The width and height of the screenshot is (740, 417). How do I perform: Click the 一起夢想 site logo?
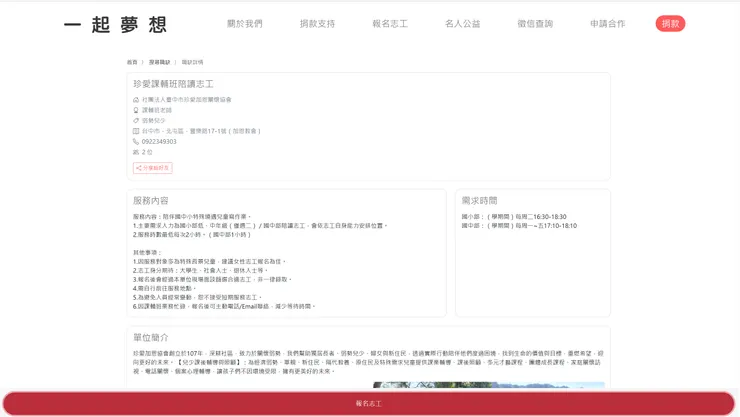pos(115,24)
